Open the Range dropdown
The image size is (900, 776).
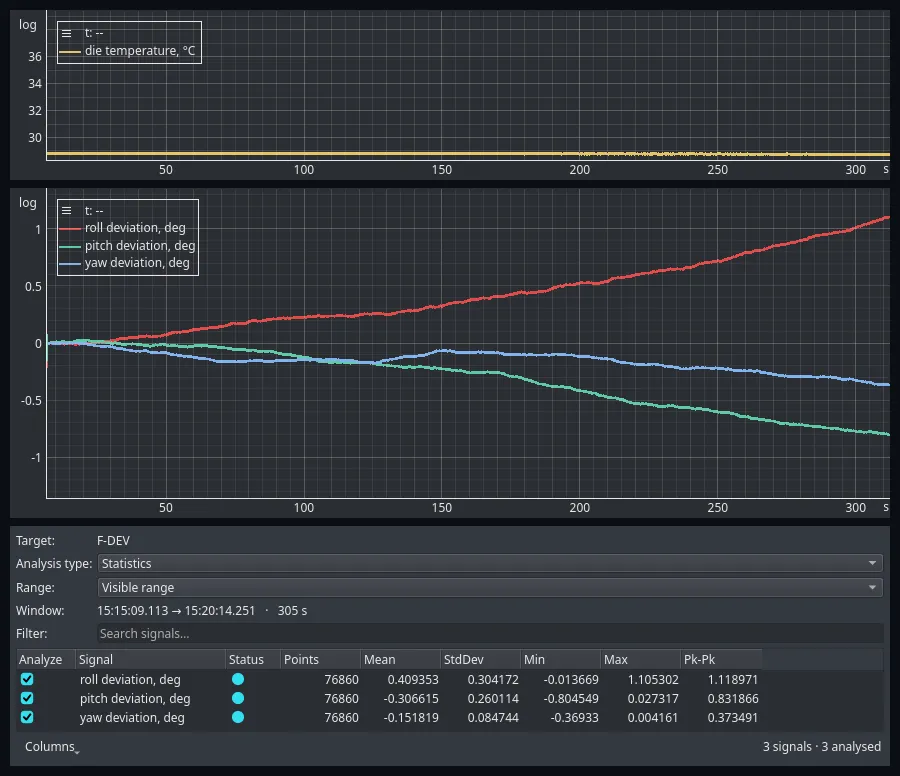tap(490, 587)
